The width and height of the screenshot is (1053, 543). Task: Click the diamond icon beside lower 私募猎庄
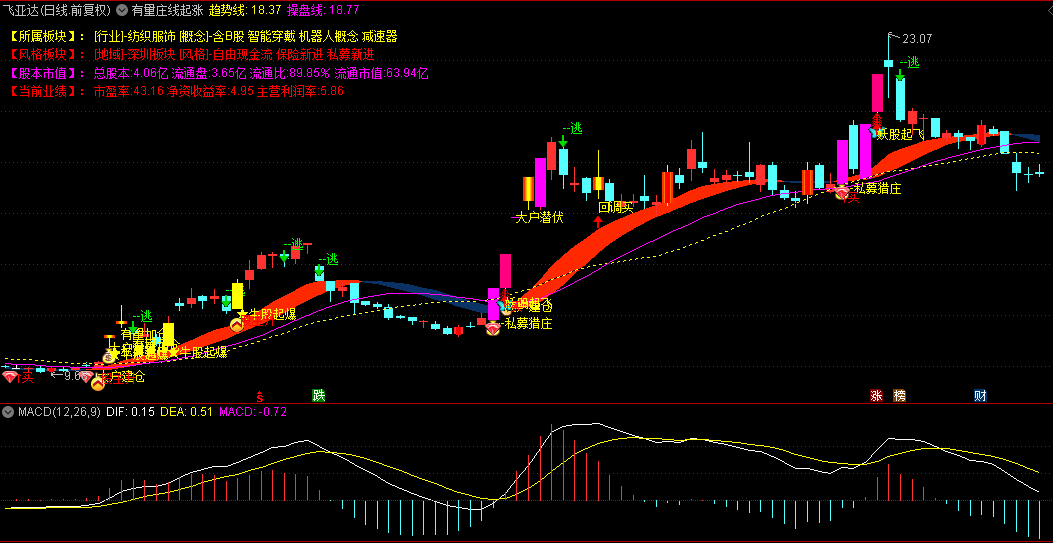(x=493, y=329)
